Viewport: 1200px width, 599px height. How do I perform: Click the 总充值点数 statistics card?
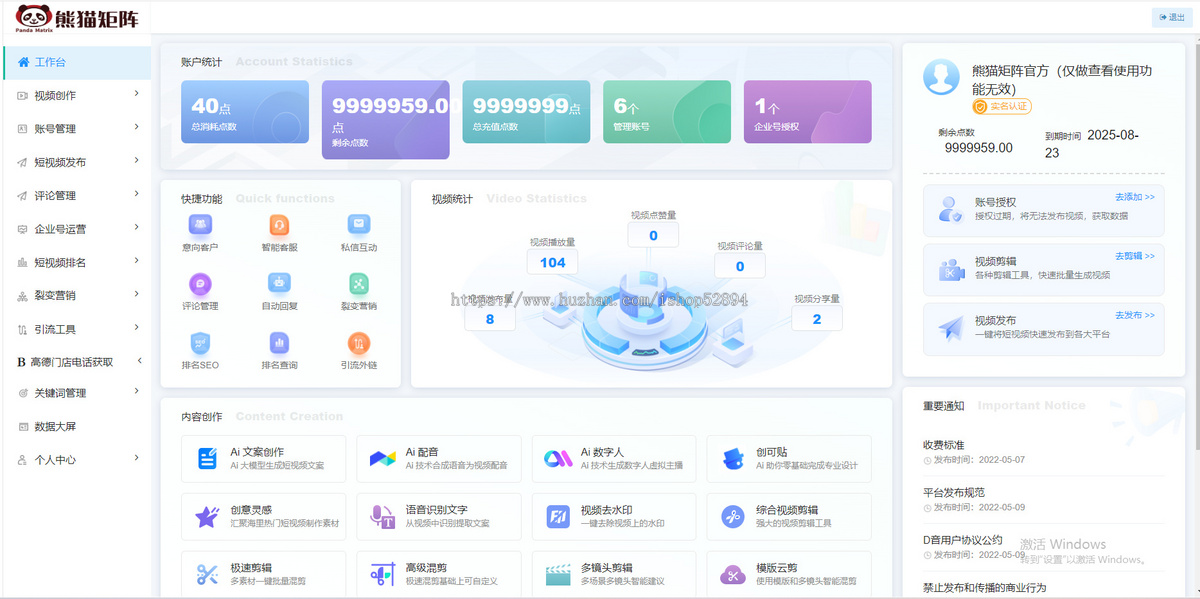click(526, 112)
